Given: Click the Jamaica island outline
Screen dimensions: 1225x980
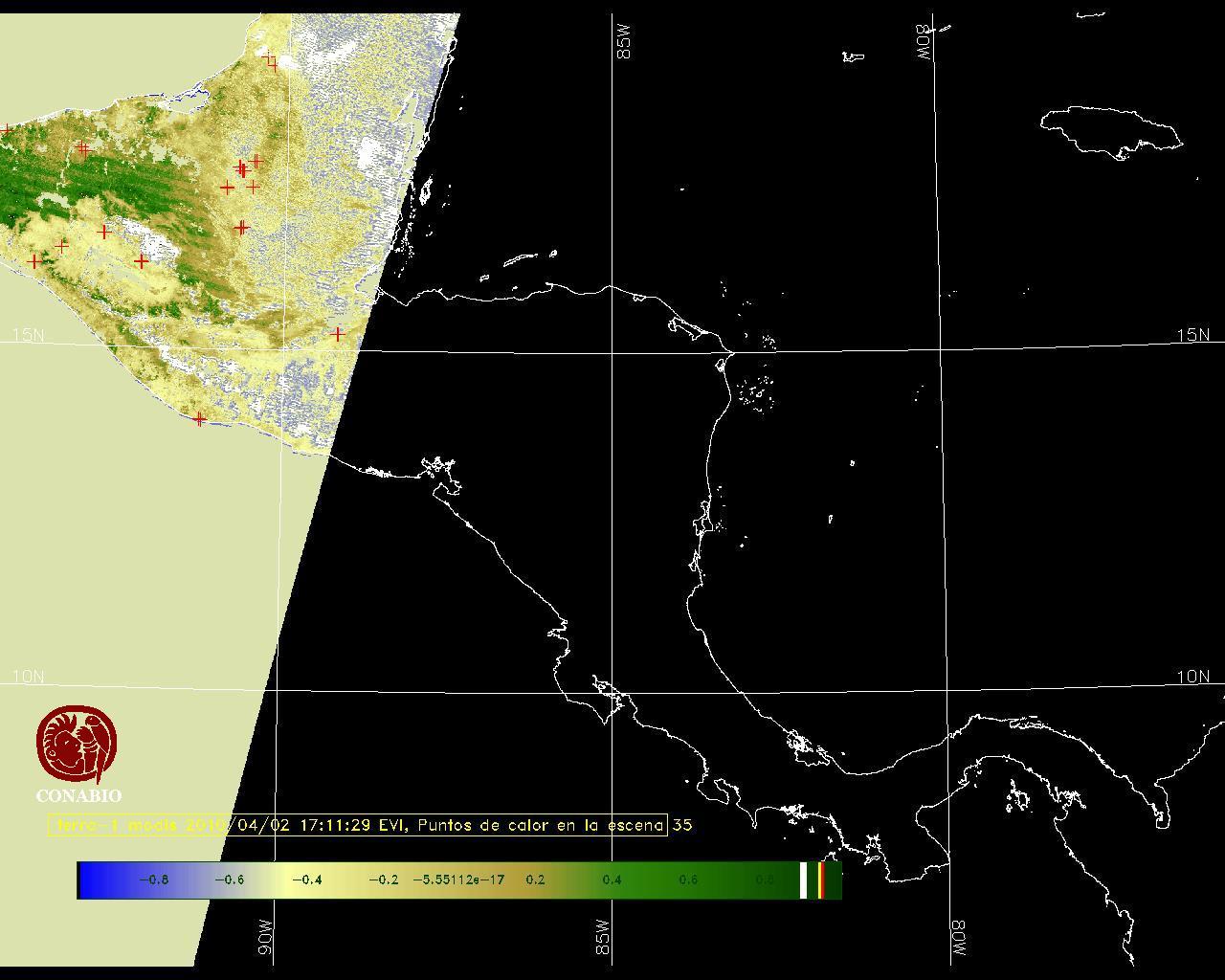Looking at the screenshot, I should [1110, 130].
